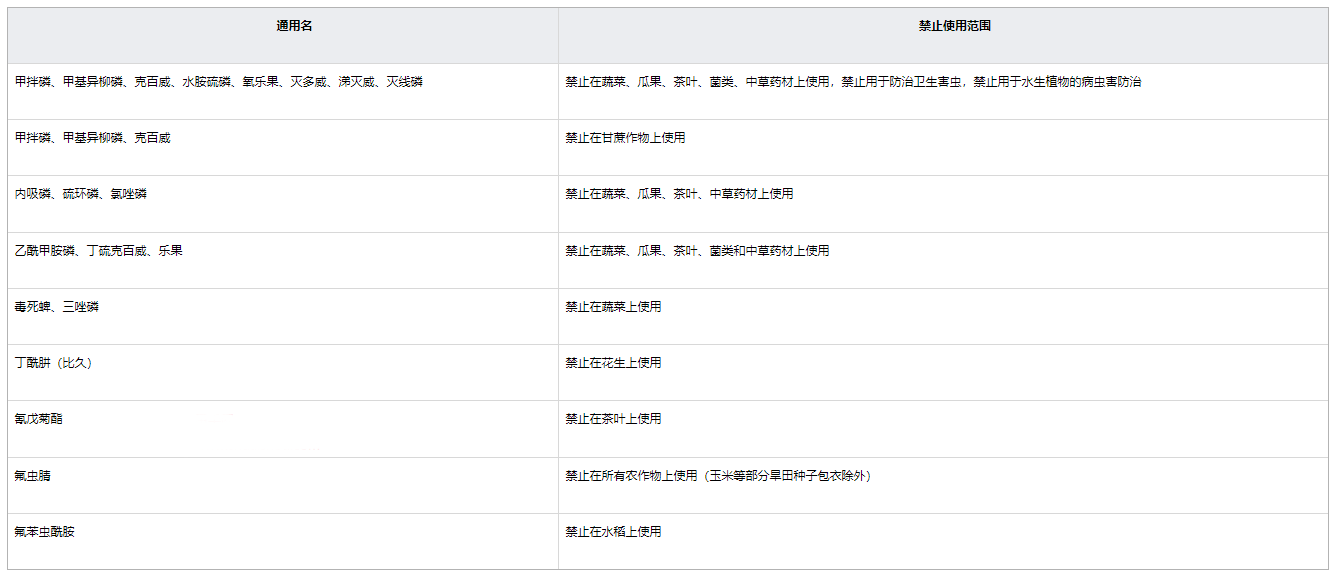Select the 毒死蜱、三唑磷 cell
The width and height of the screenshot is (1338, 576).
click(x=57, y=307)
